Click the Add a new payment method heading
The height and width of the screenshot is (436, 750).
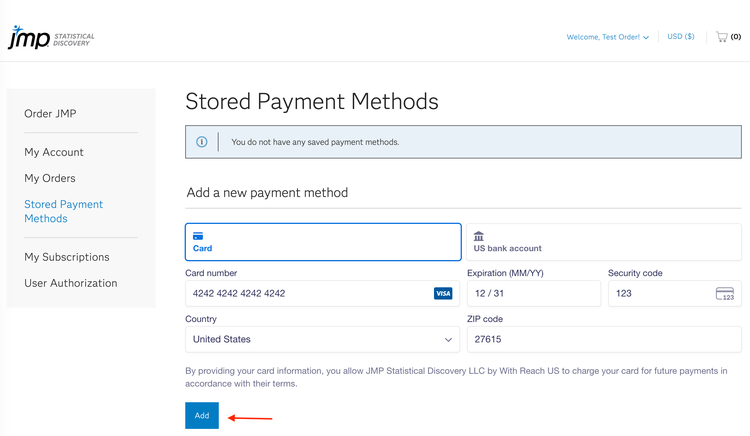pos(267,193)
